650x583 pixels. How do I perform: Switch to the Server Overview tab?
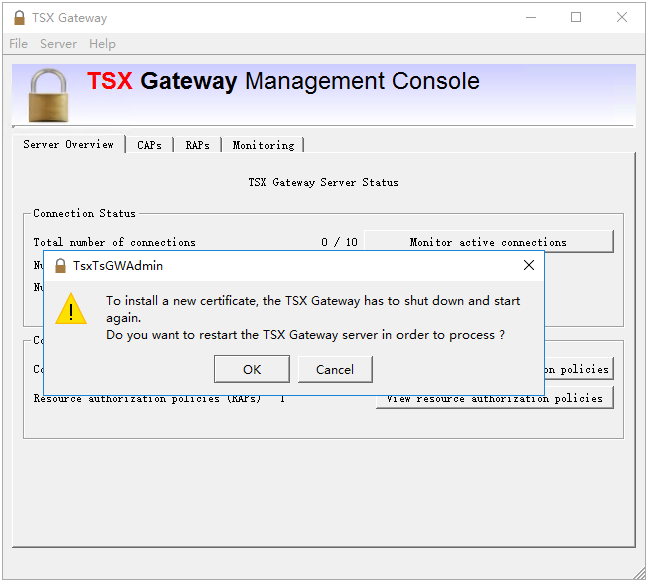pyautogui.click(x=68, y=144)
